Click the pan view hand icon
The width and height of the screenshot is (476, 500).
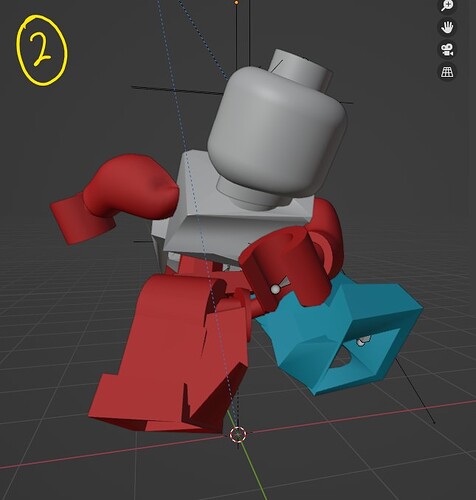coord(447,27)
